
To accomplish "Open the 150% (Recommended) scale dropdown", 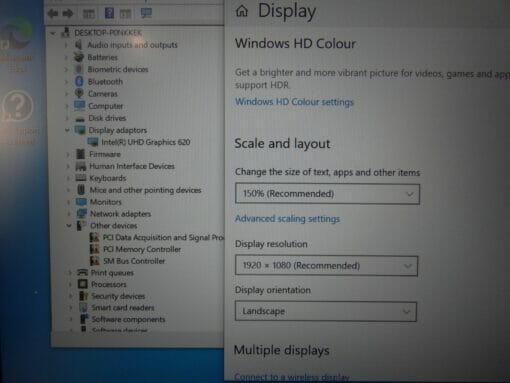I will (x=327, y=194).
